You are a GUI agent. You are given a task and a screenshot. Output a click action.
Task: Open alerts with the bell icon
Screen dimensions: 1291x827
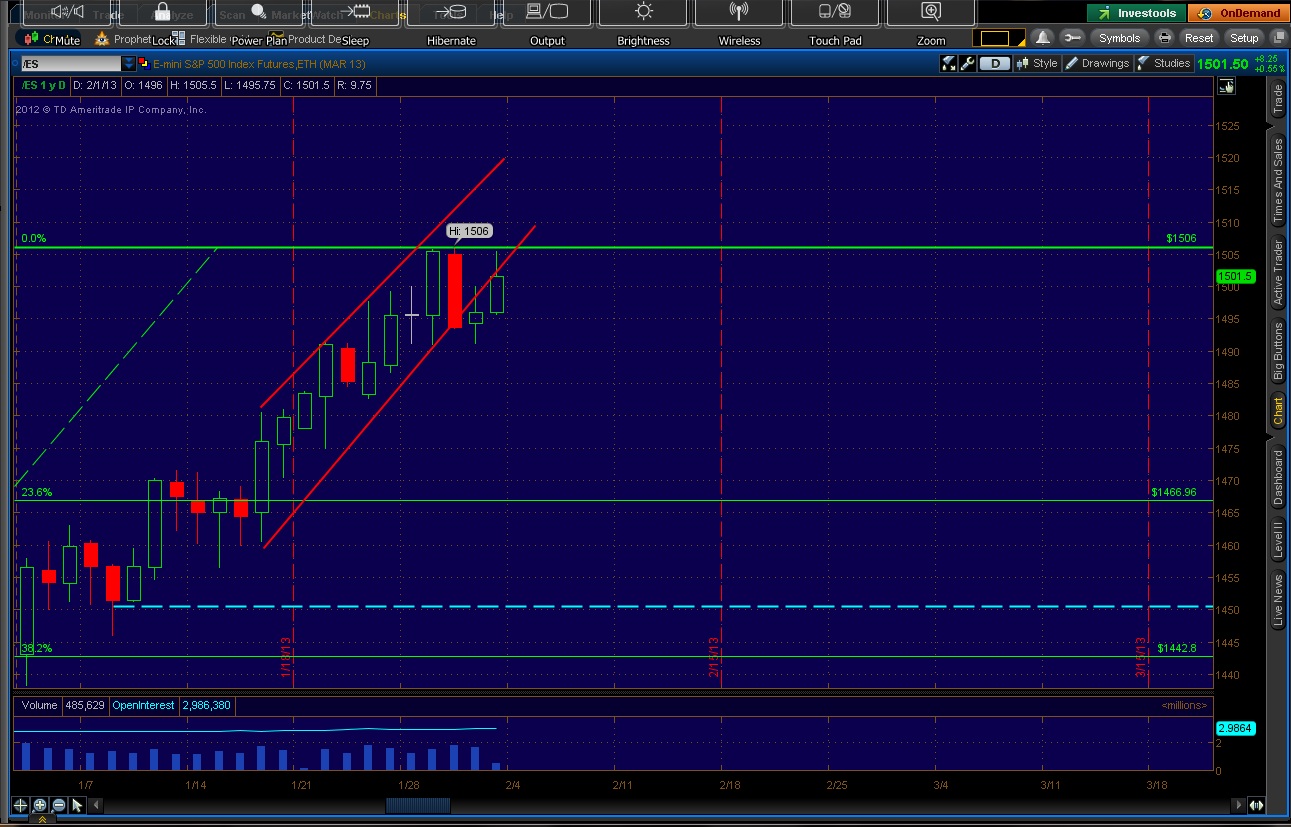click(x=1043, y=38)
